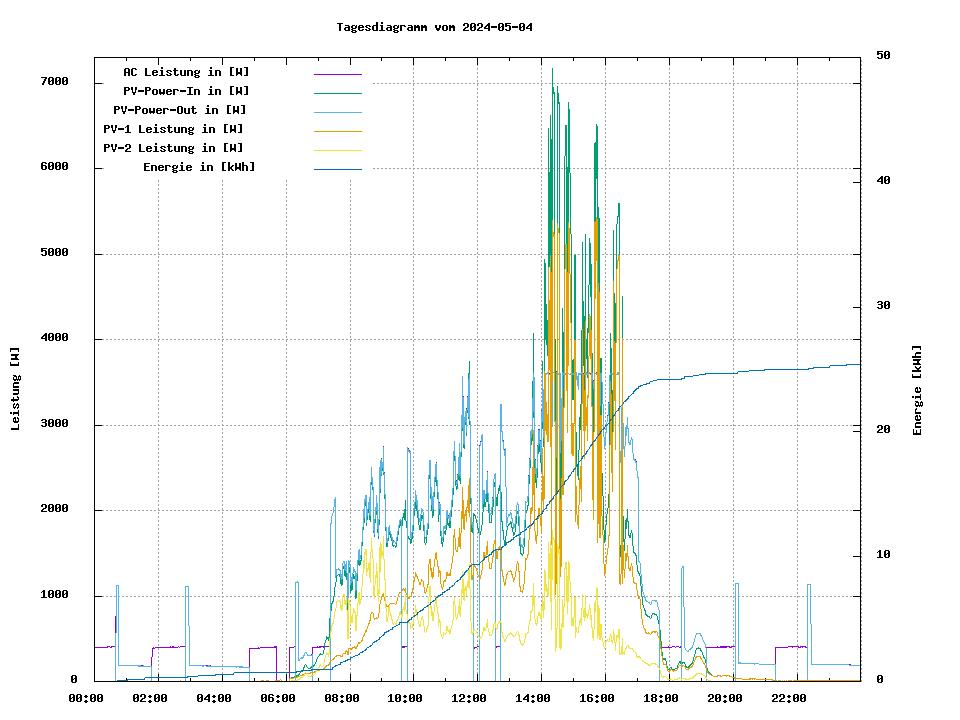Click the Energie legend line sample
Image resolution: width=960 pixels, height=720 pixels.
[x=337, y=168]
